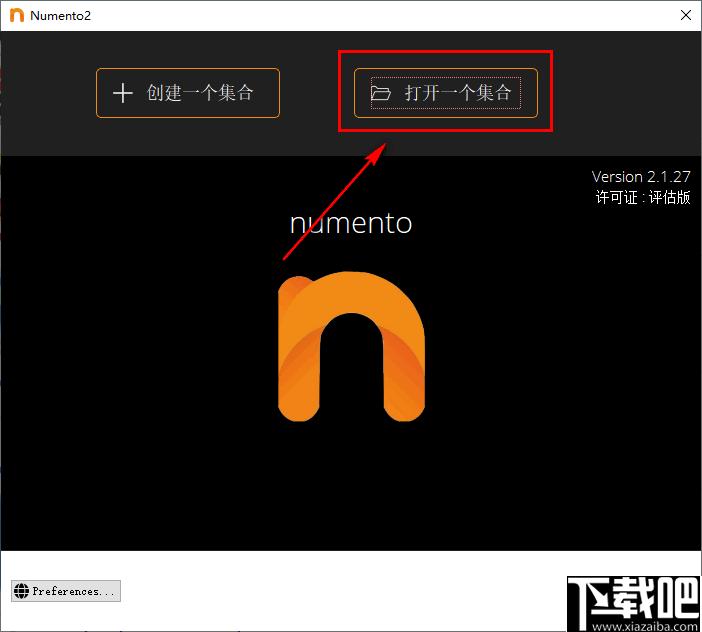Click the 创建一个集合 button
The image size is (702, 632).
[x=188, y=93]
